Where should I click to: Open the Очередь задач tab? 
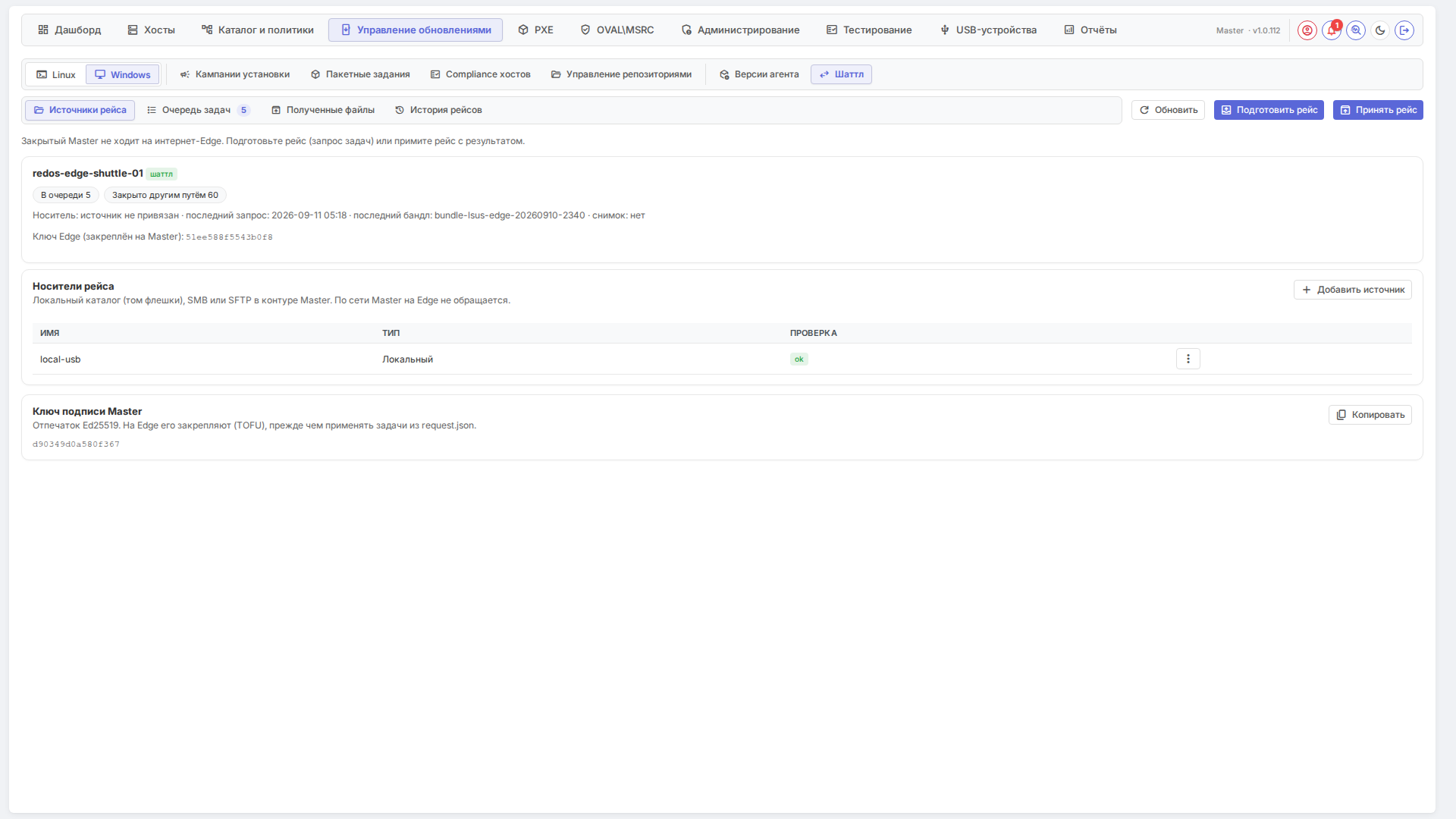tap(198, 110)
